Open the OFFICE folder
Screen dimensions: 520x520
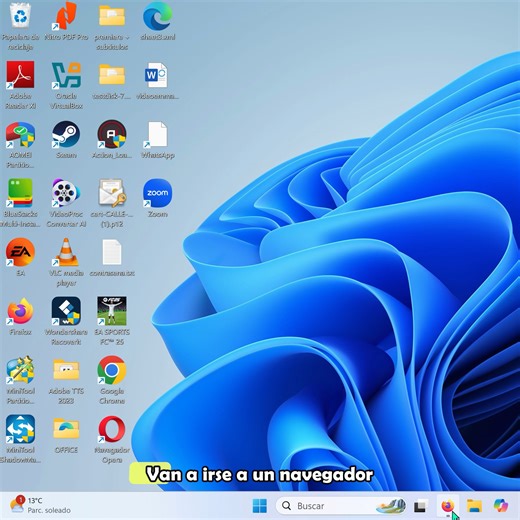click(66, 429)
